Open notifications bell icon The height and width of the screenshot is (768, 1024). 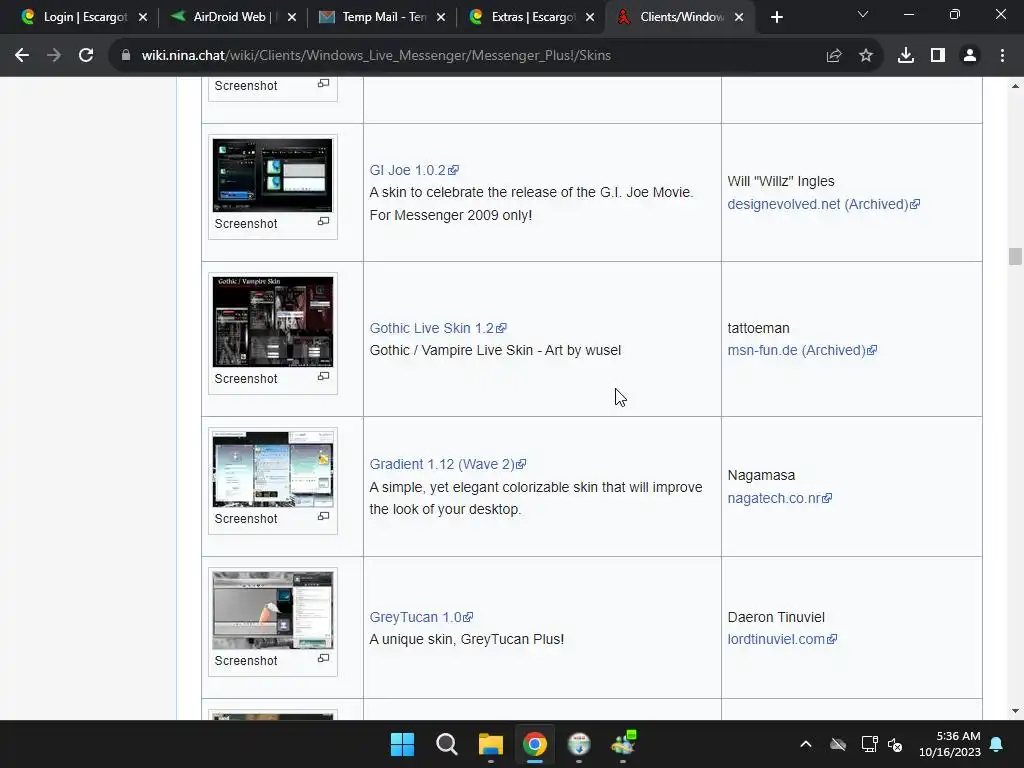pos(997,744)
